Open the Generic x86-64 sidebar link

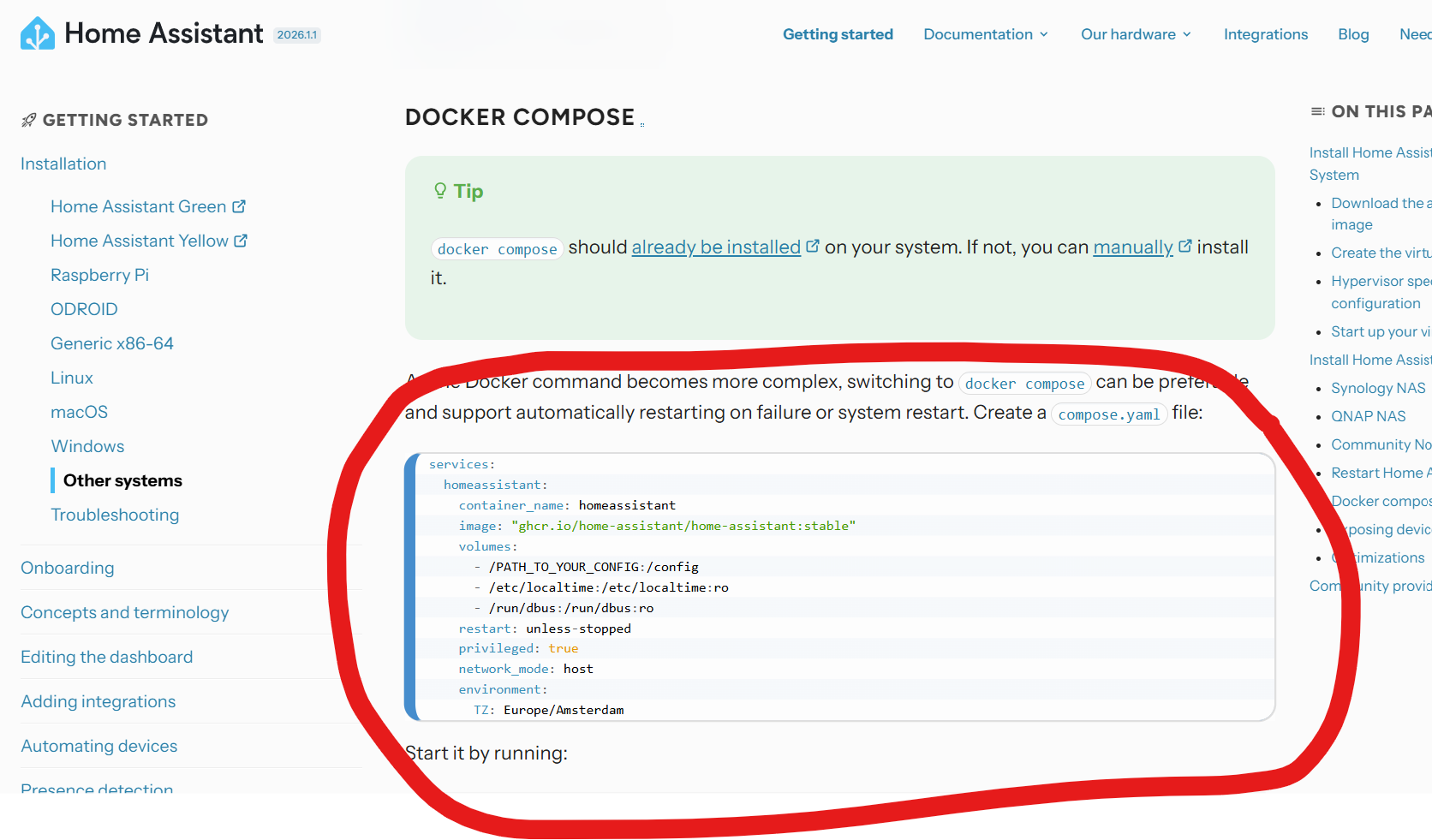pyautogui.click(x=112, y=343)
